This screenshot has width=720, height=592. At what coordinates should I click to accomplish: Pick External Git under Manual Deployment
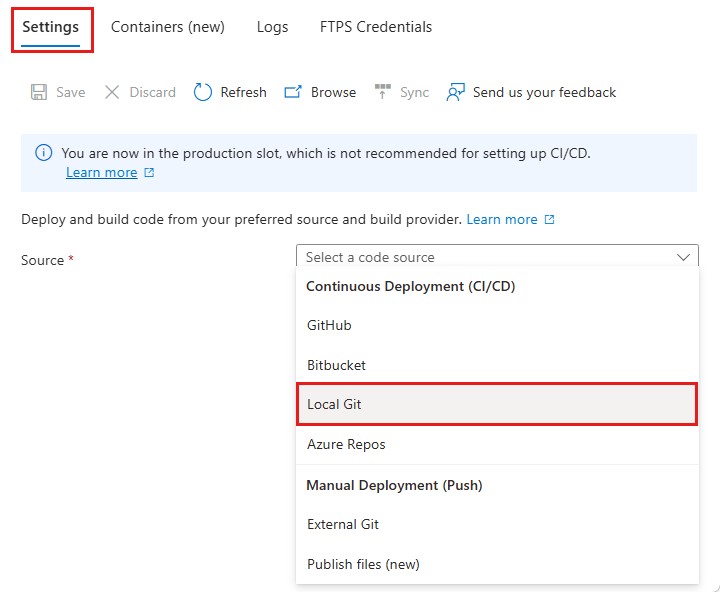[497, 524]
